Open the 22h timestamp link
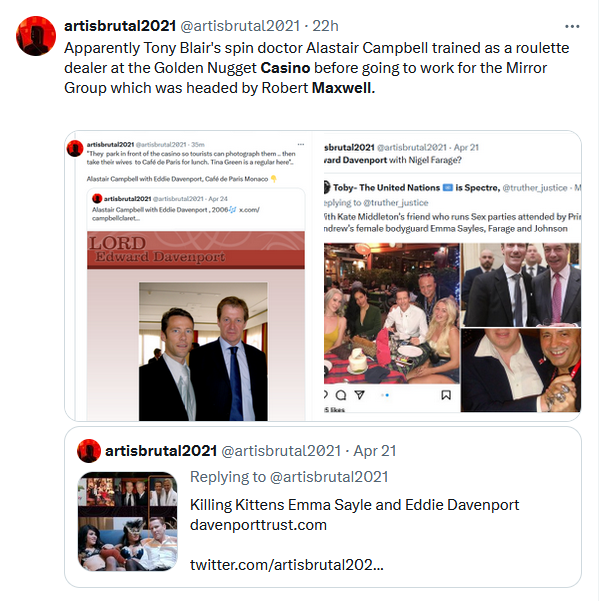613x601 pixels. pos(325,26)
